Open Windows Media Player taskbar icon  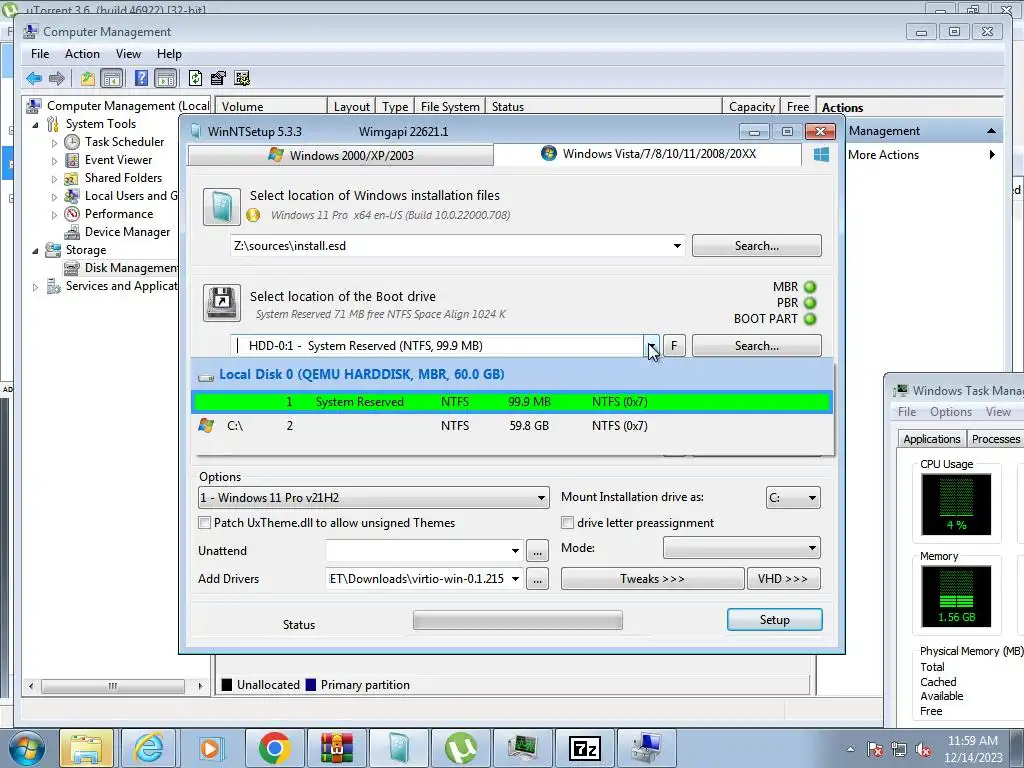[210, 748]
